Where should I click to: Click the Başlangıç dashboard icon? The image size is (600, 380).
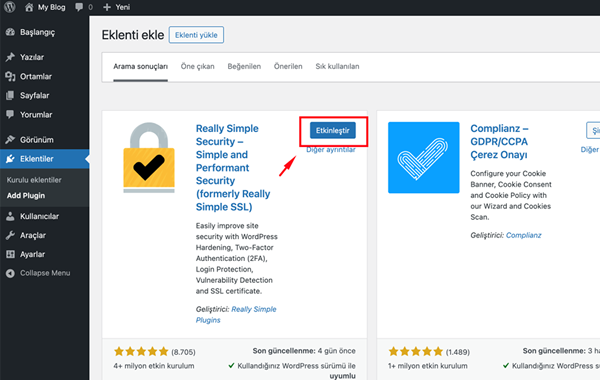(10, 32)
